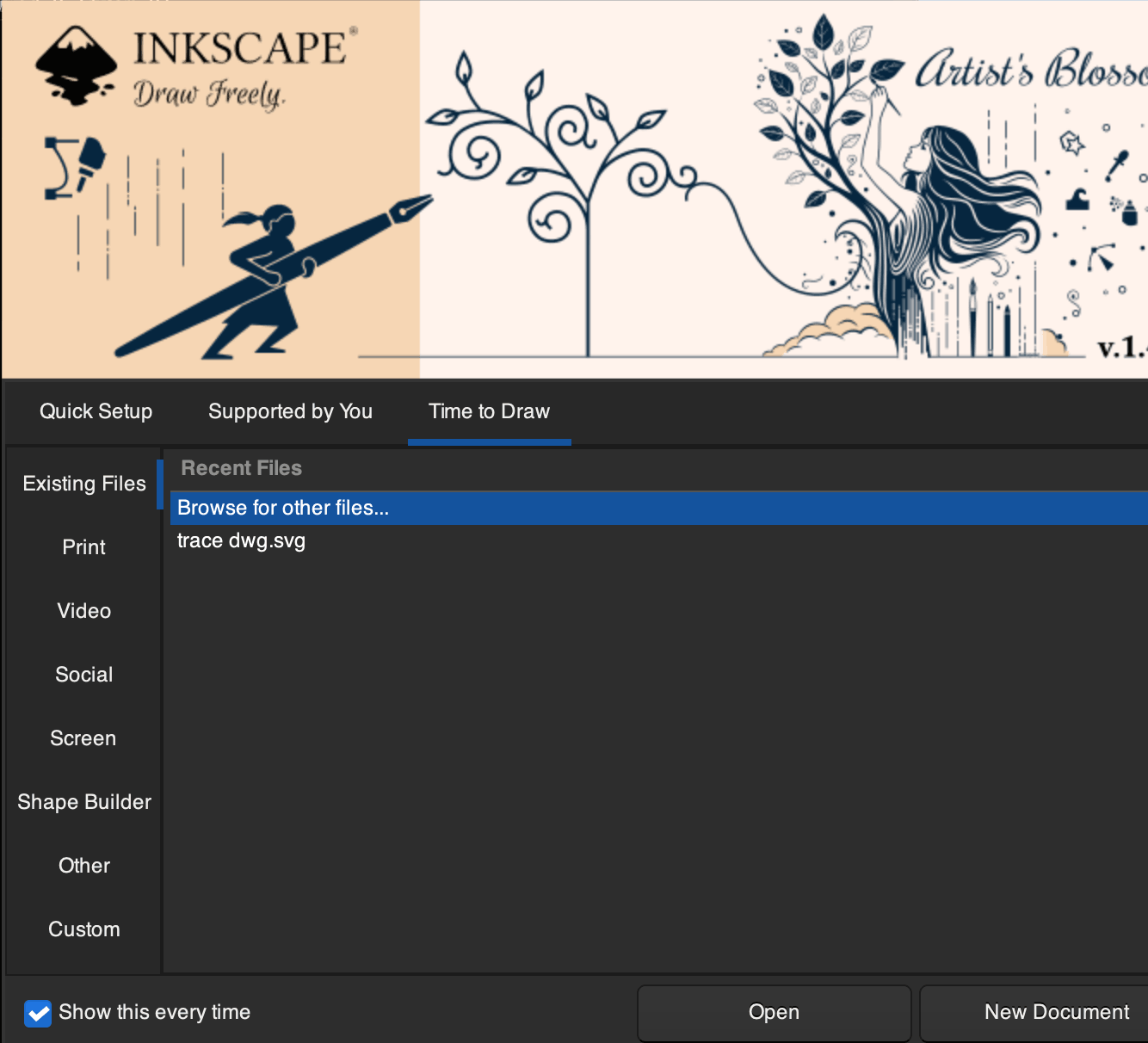Image resolution: width=1148 pixels, height=1043 pixels.
Task: Open the Screen template category
Action: click(84, 738)
